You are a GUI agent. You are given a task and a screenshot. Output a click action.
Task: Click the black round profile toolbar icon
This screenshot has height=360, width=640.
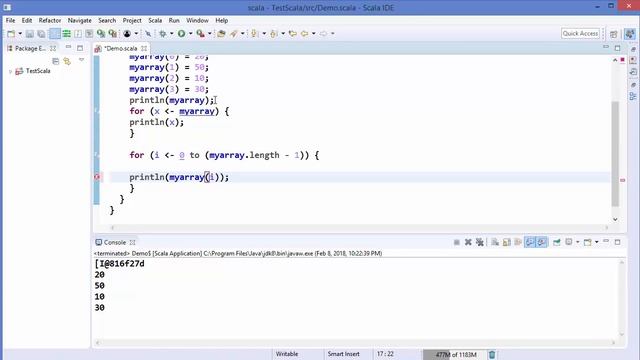pyautogui.click(x=127, y=33)
